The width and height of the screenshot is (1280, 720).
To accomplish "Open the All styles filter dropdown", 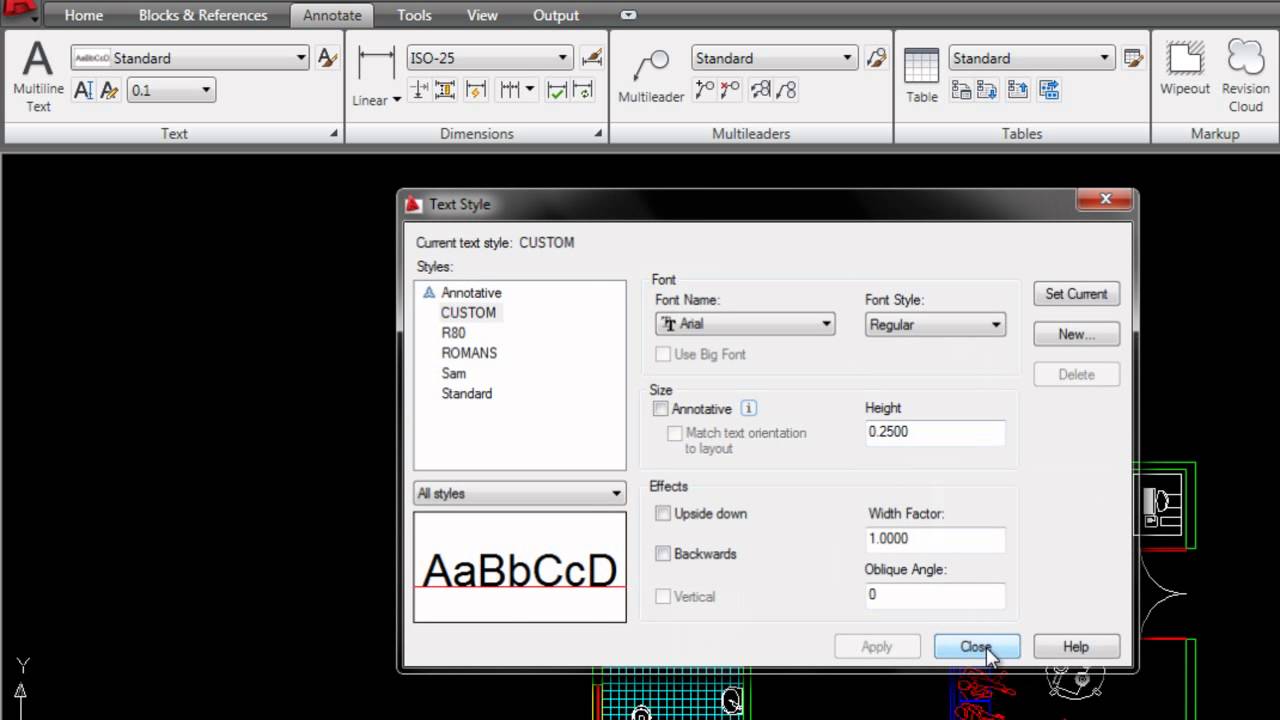I will 520,494.
